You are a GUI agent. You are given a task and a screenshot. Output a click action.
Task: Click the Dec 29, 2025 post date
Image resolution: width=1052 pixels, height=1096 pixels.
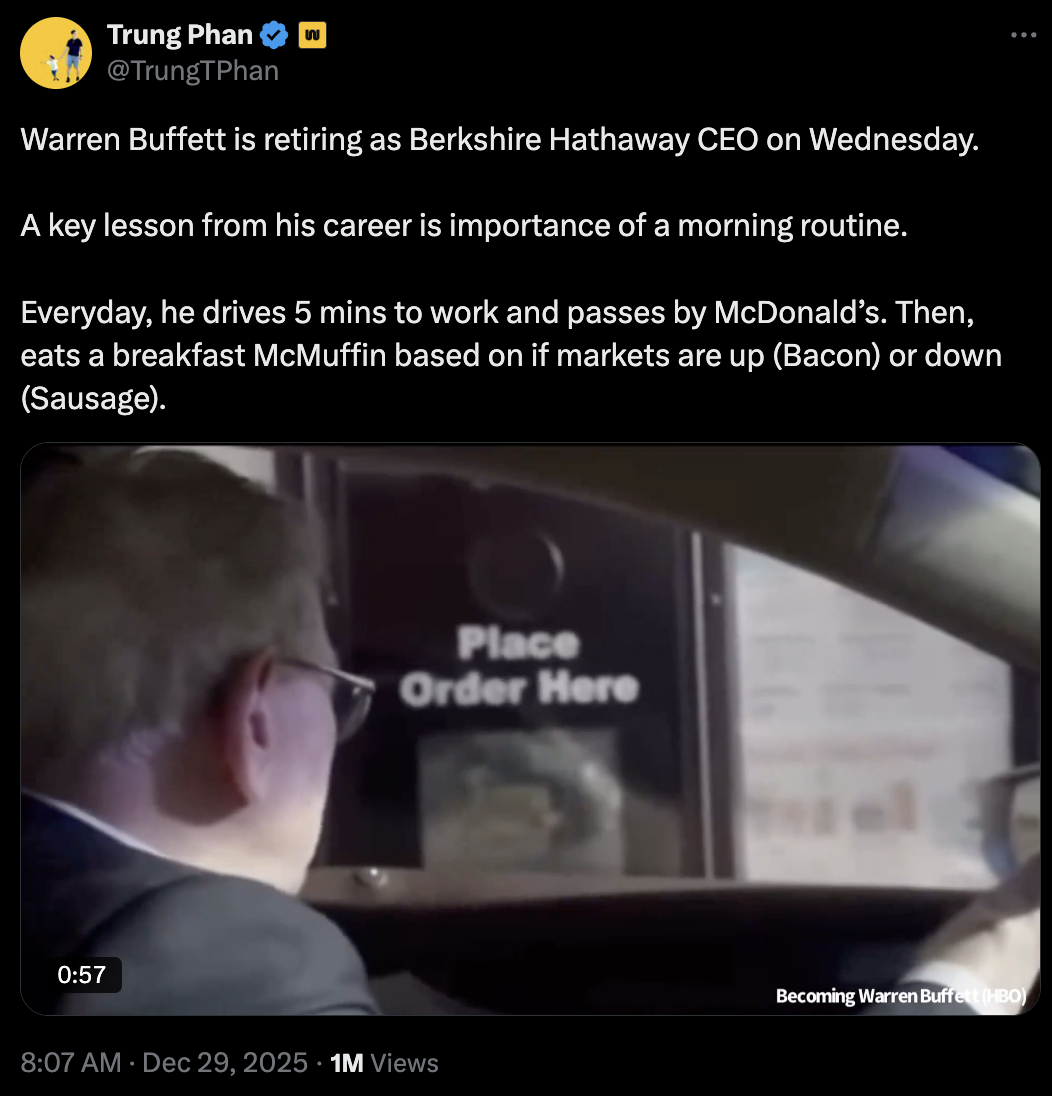click(225, 1062)
